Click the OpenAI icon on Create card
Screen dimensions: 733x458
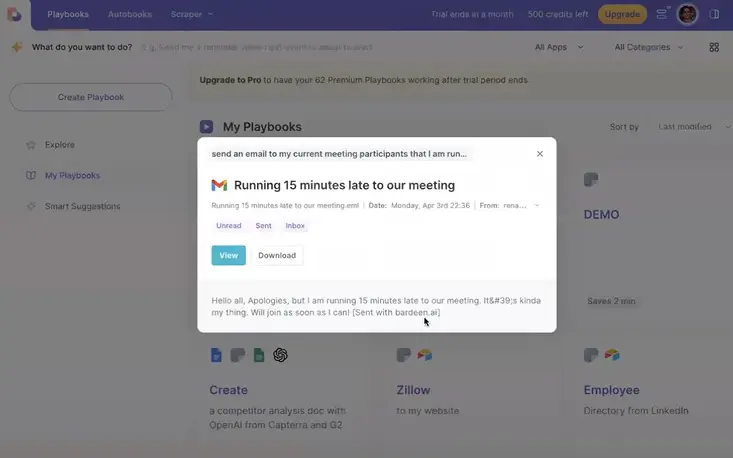280,355
